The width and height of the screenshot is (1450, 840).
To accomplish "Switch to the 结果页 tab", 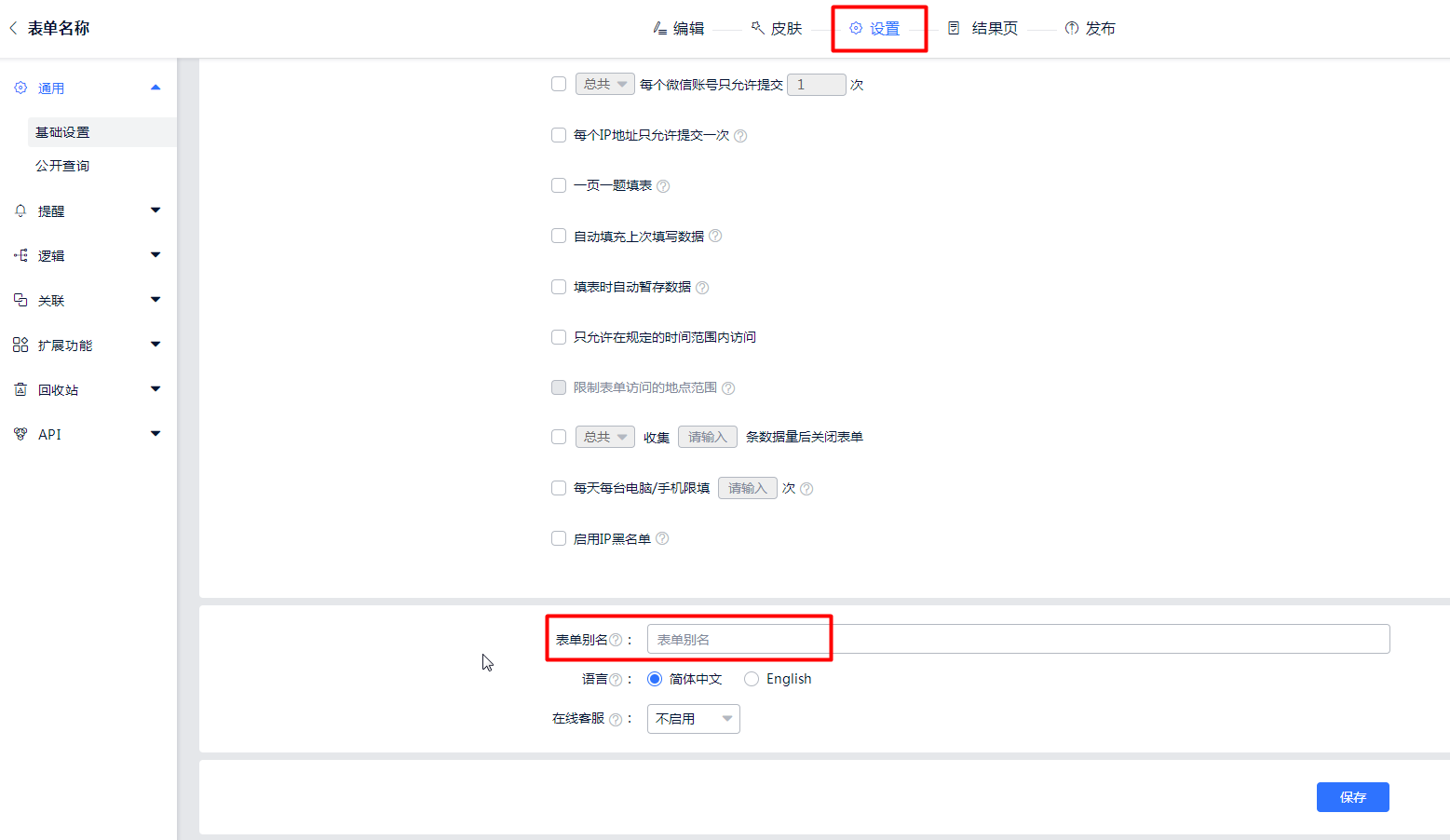I will tap(983, 29).
